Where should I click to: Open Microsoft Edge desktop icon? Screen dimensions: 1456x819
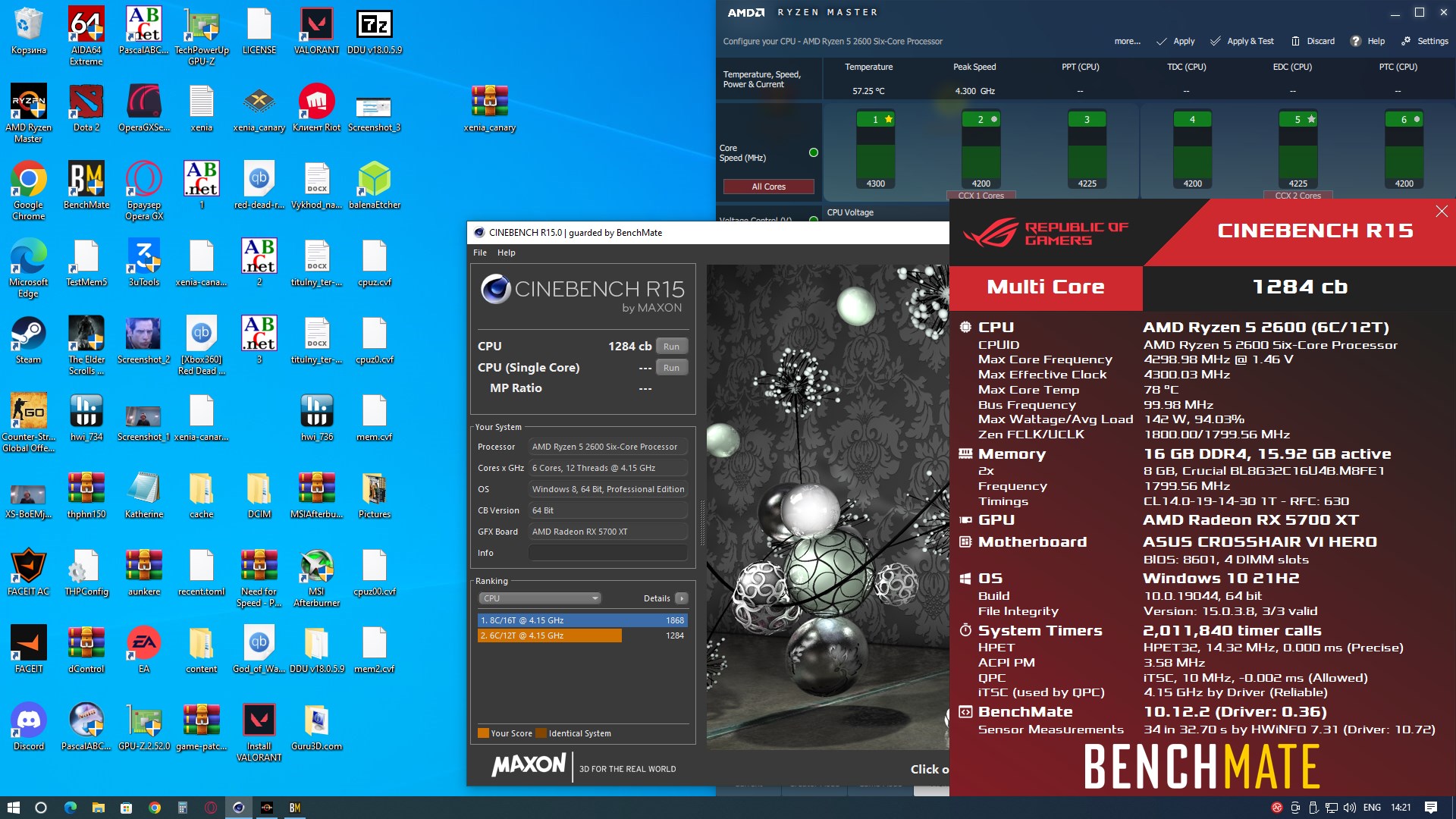(x=29, y=267)
